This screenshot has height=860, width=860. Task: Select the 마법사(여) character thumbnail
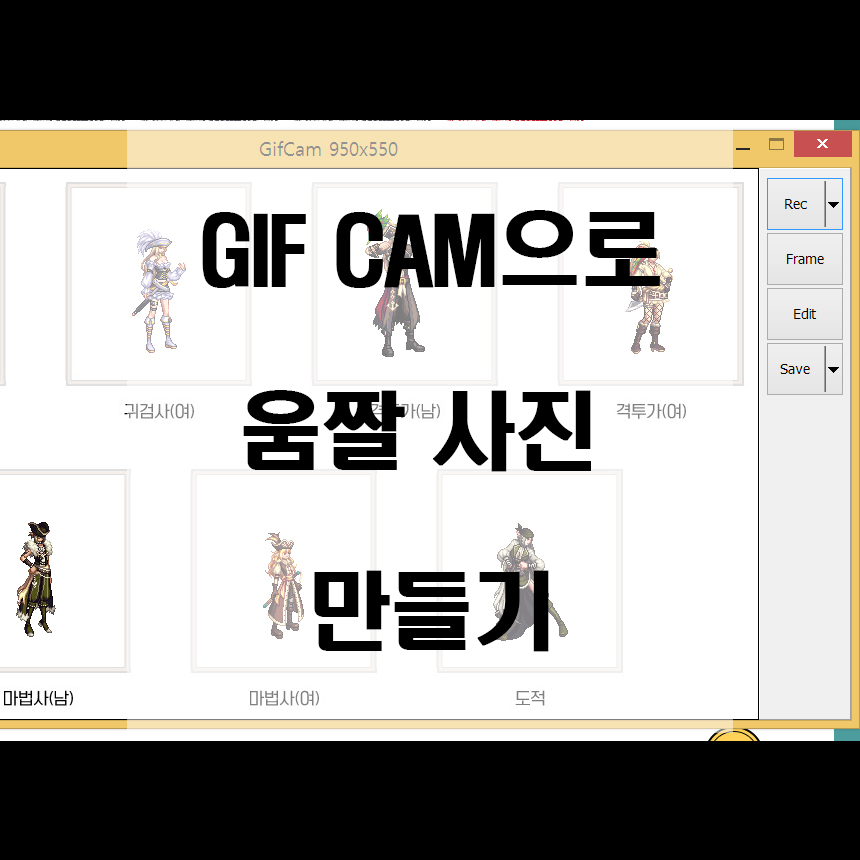pyautogui.click(x=284, y=571)
